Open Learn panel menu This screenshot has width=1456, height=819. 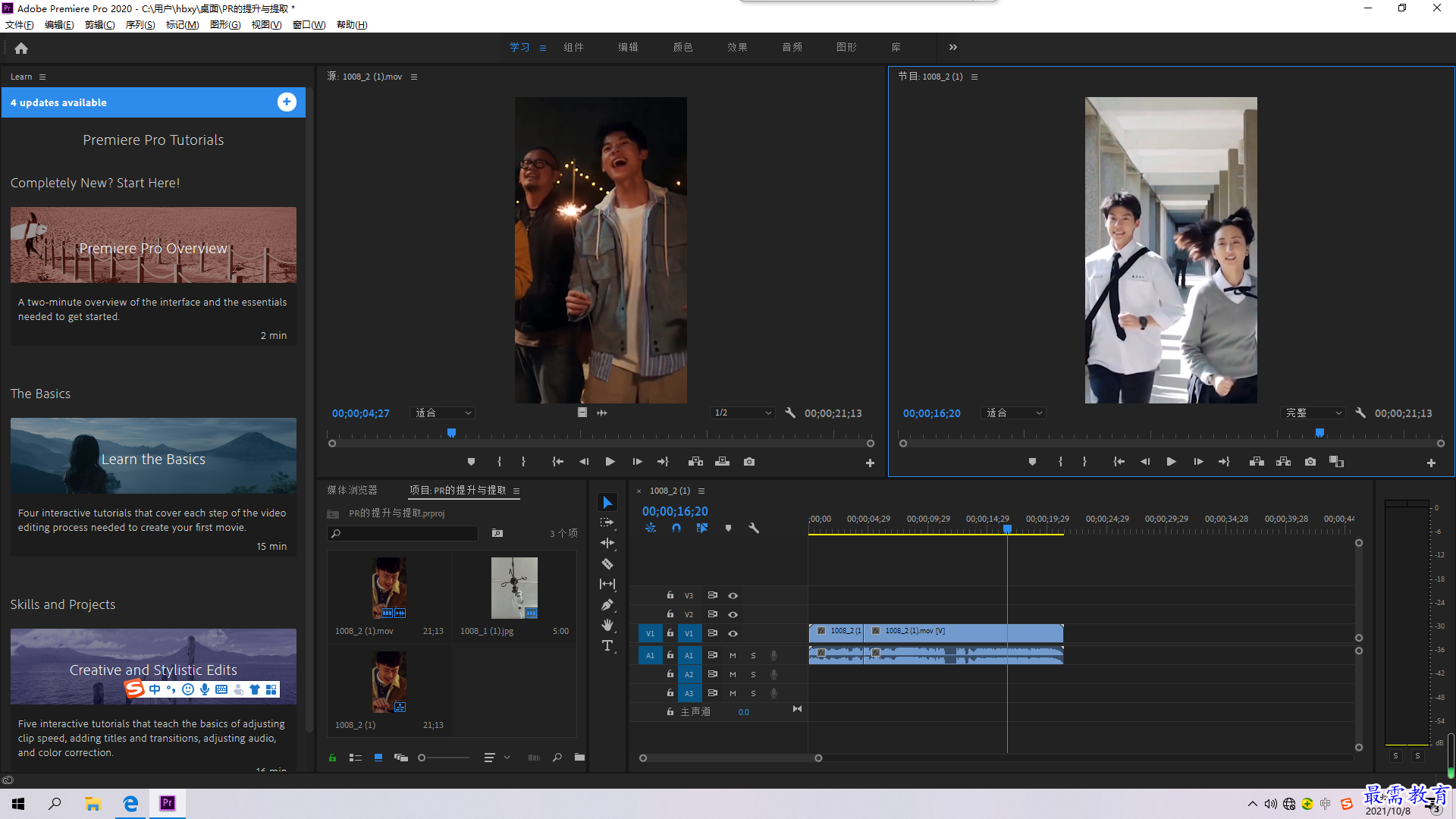click(x=42, y=77)
